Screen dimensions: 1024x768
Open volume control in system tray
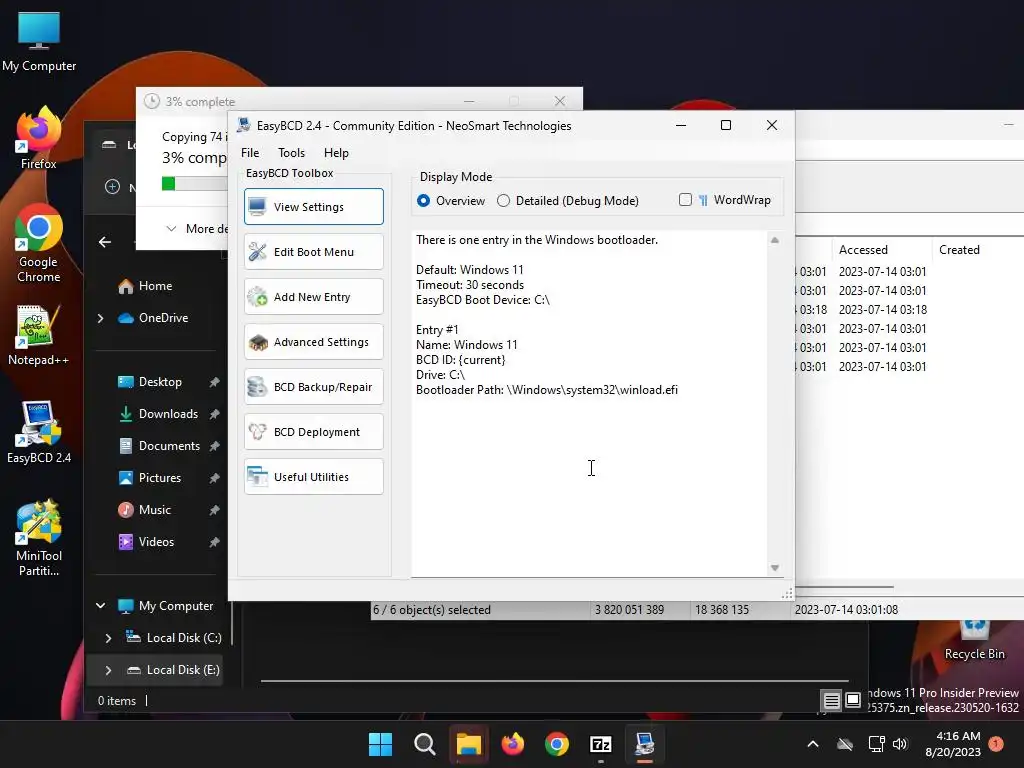[900, 744]
